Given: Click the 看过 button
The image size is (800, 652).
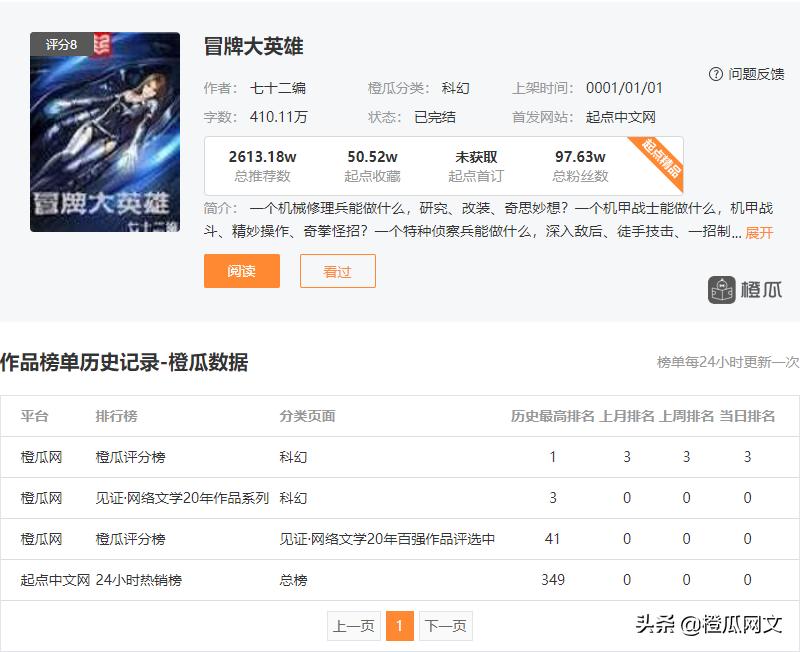Looking at the screenshot, I should 336,272.
